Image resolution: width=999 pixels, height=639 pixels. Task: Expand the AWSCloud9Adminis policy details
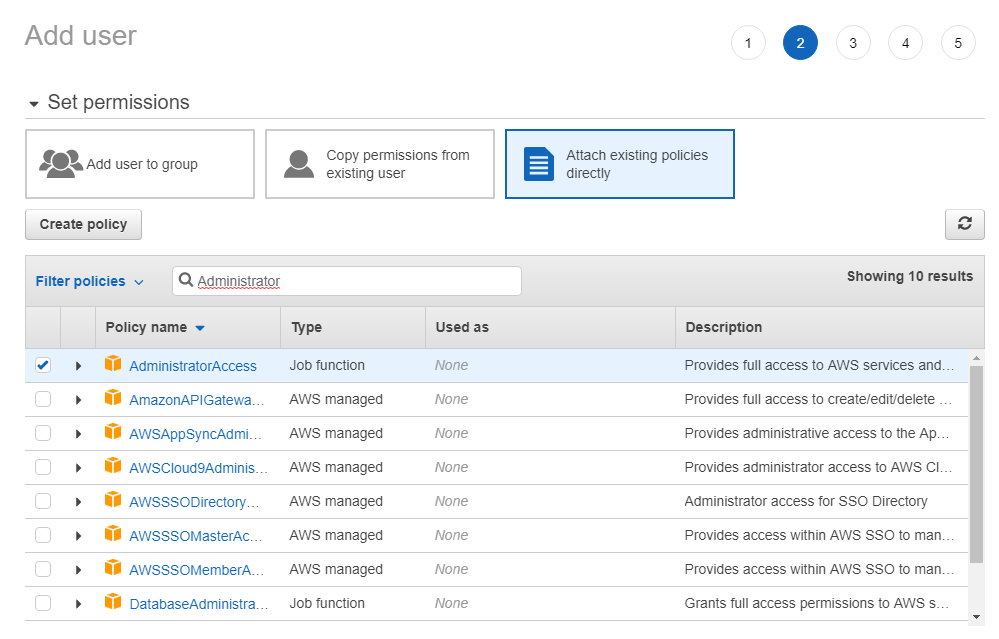click(78, 468)
